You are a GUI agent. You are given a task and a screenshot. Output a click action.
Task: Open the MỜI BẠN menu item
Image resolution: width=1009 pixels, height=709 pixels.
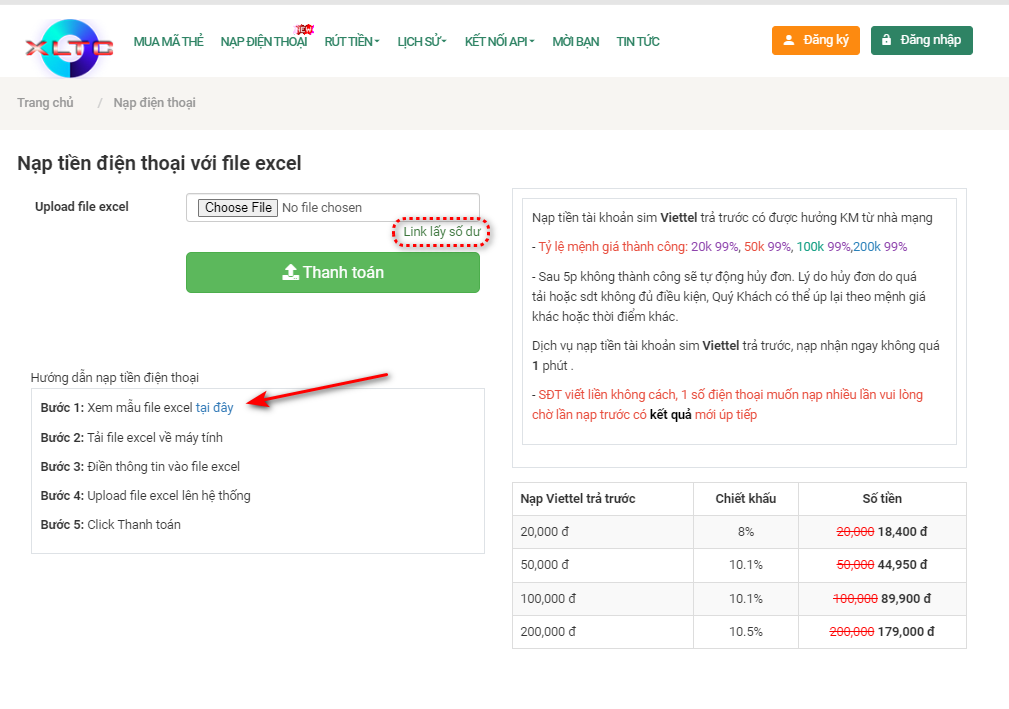coord(575,42)
